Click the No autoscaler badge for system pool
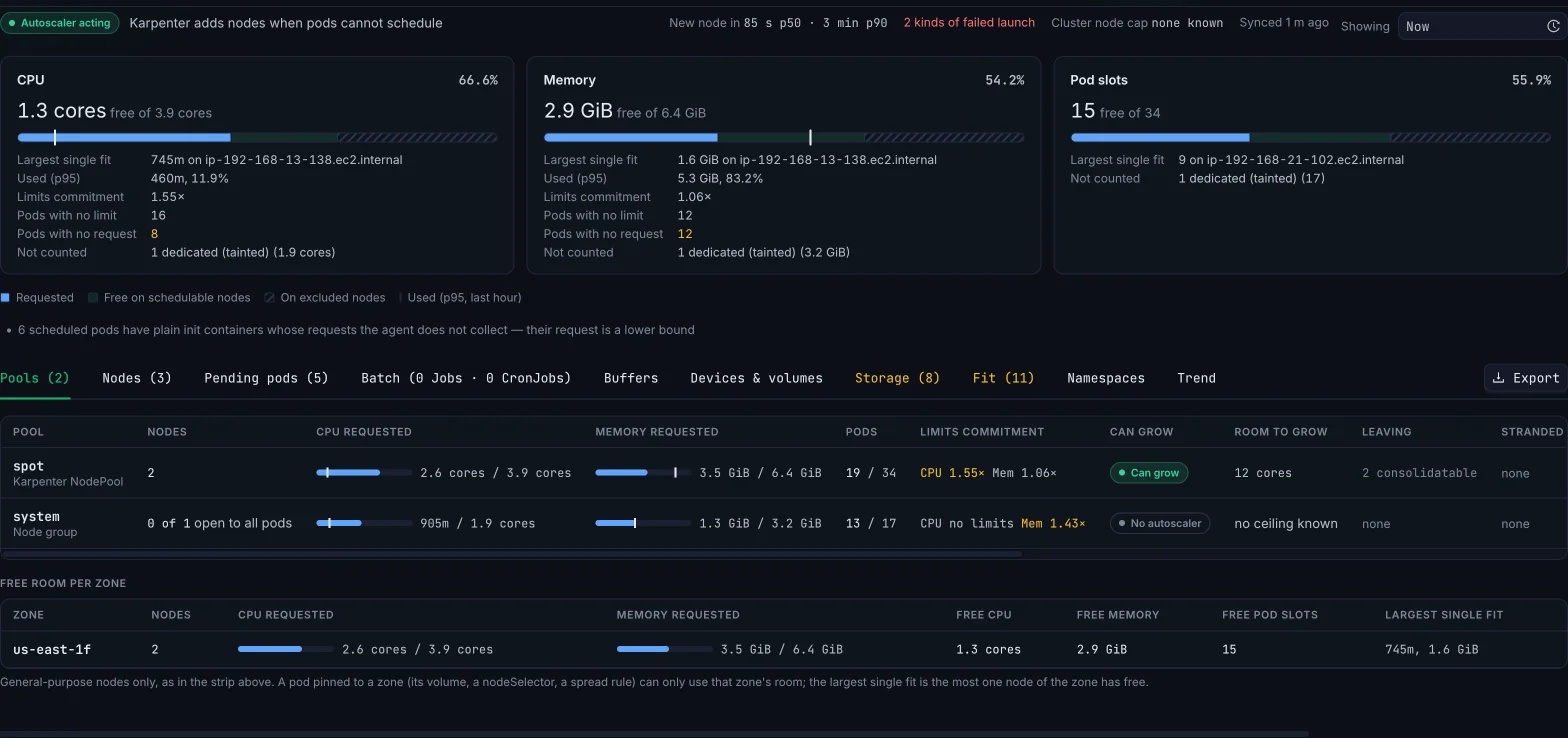This screenshot has width=1568, height=738. click(1160, 523)
